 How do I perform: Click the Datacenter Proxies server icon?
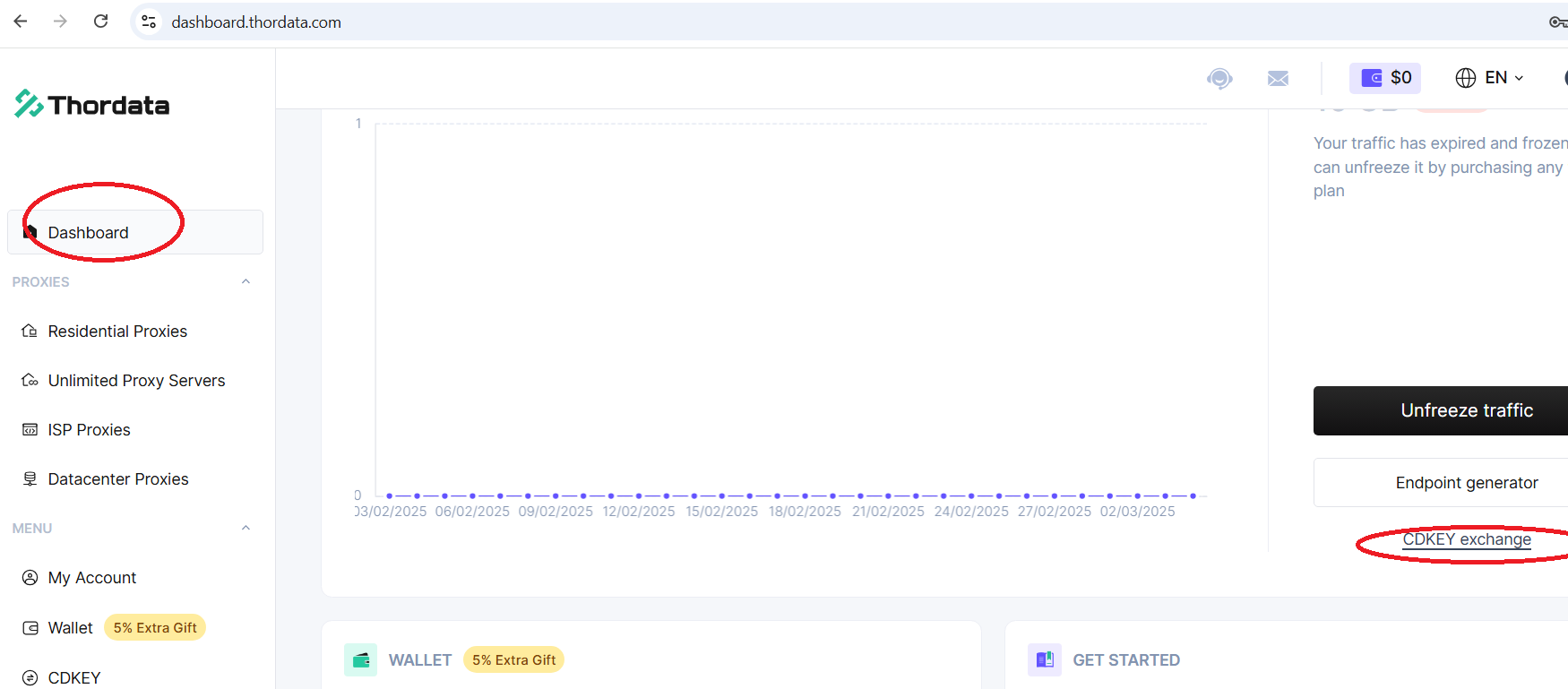click(30, 479)
